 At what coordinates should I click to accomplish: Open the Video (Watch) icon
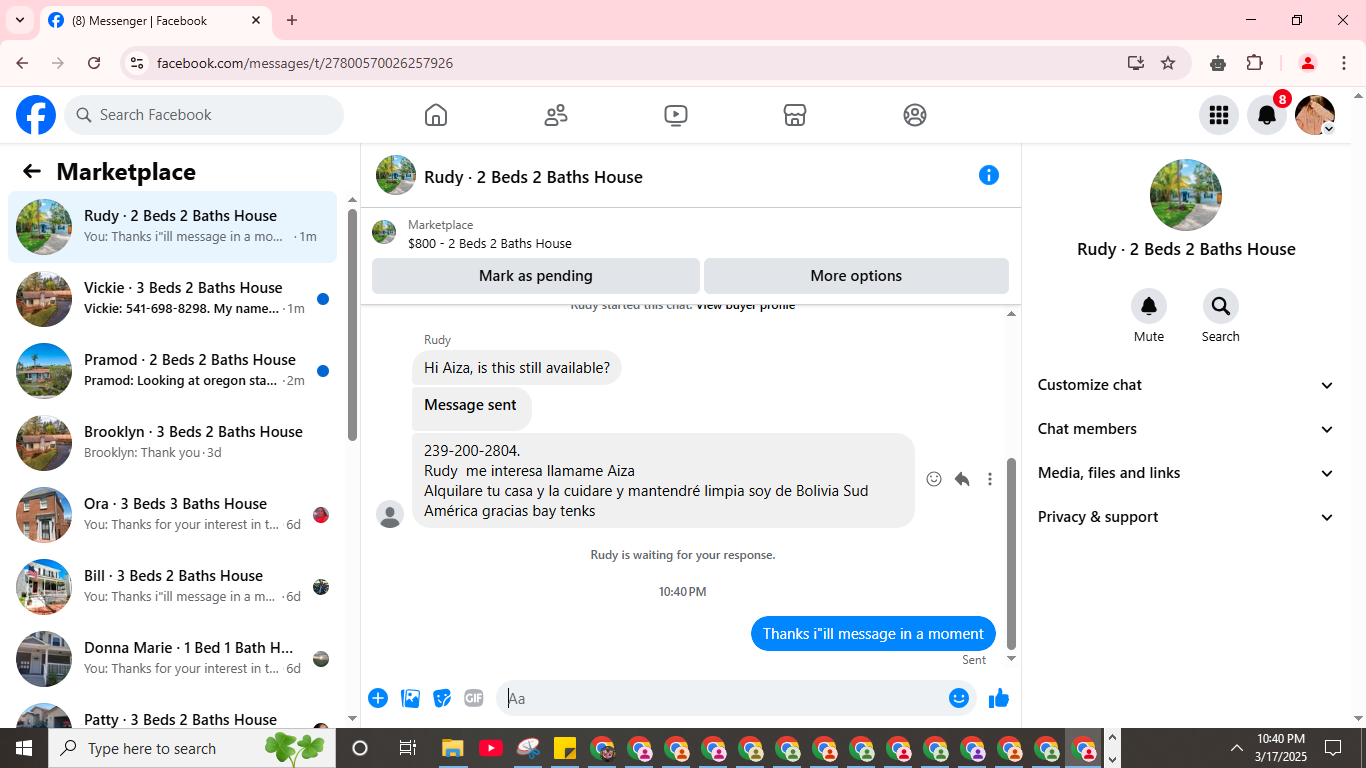click(676, 115)
